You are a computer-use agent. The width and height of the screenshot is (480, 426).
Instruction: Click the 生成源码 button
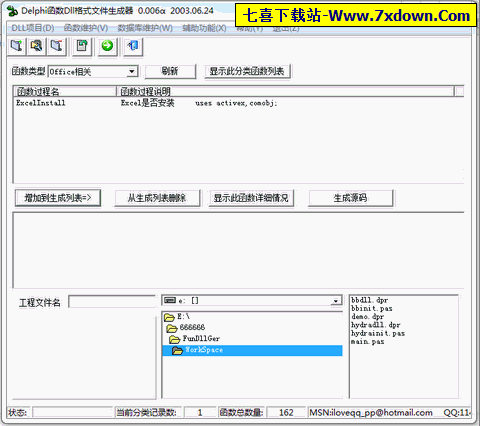click(x=350, y=198)
